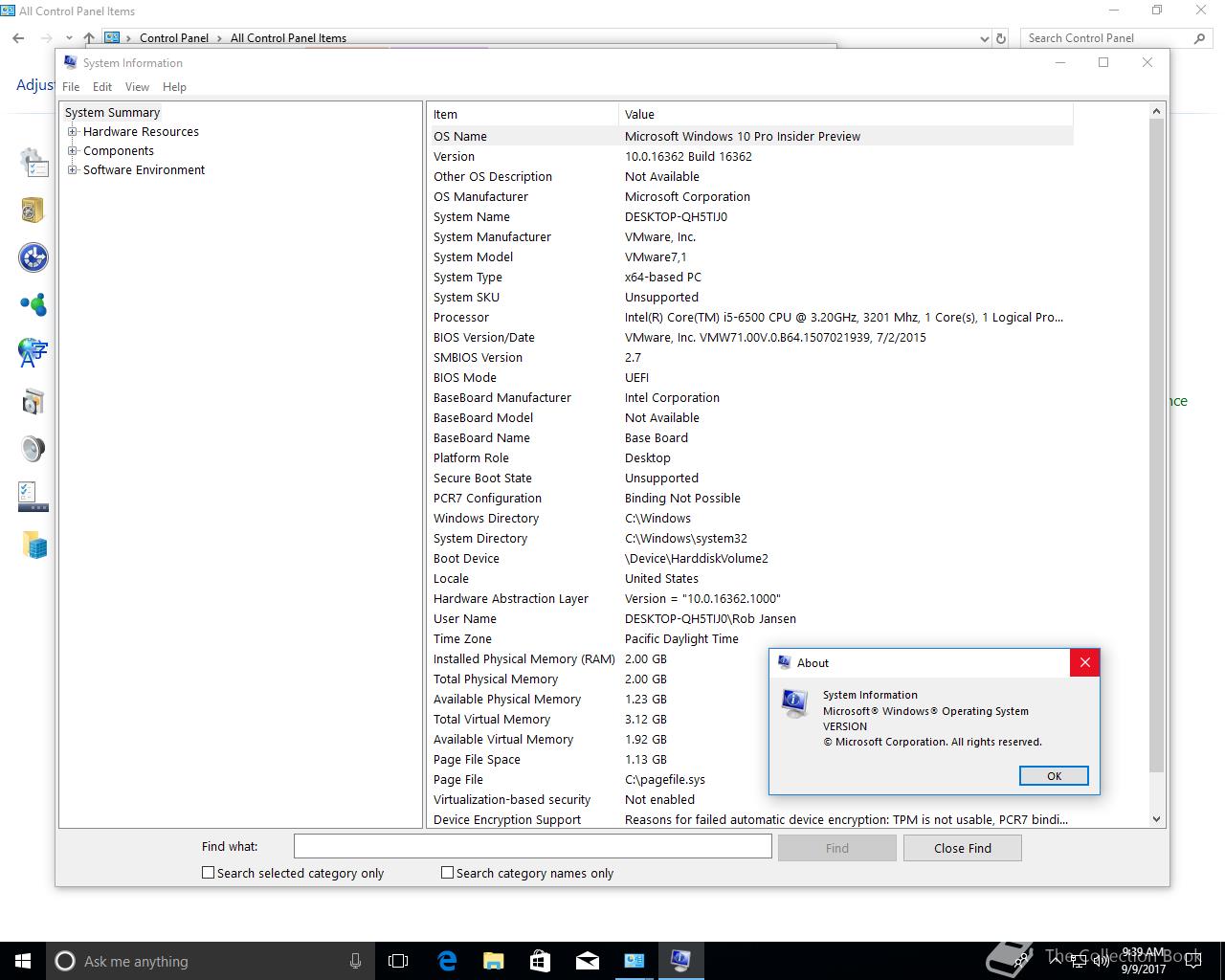The image size is (1225, 980).
Task: Select Software Environment tree label
Action: tap(144, 170)
